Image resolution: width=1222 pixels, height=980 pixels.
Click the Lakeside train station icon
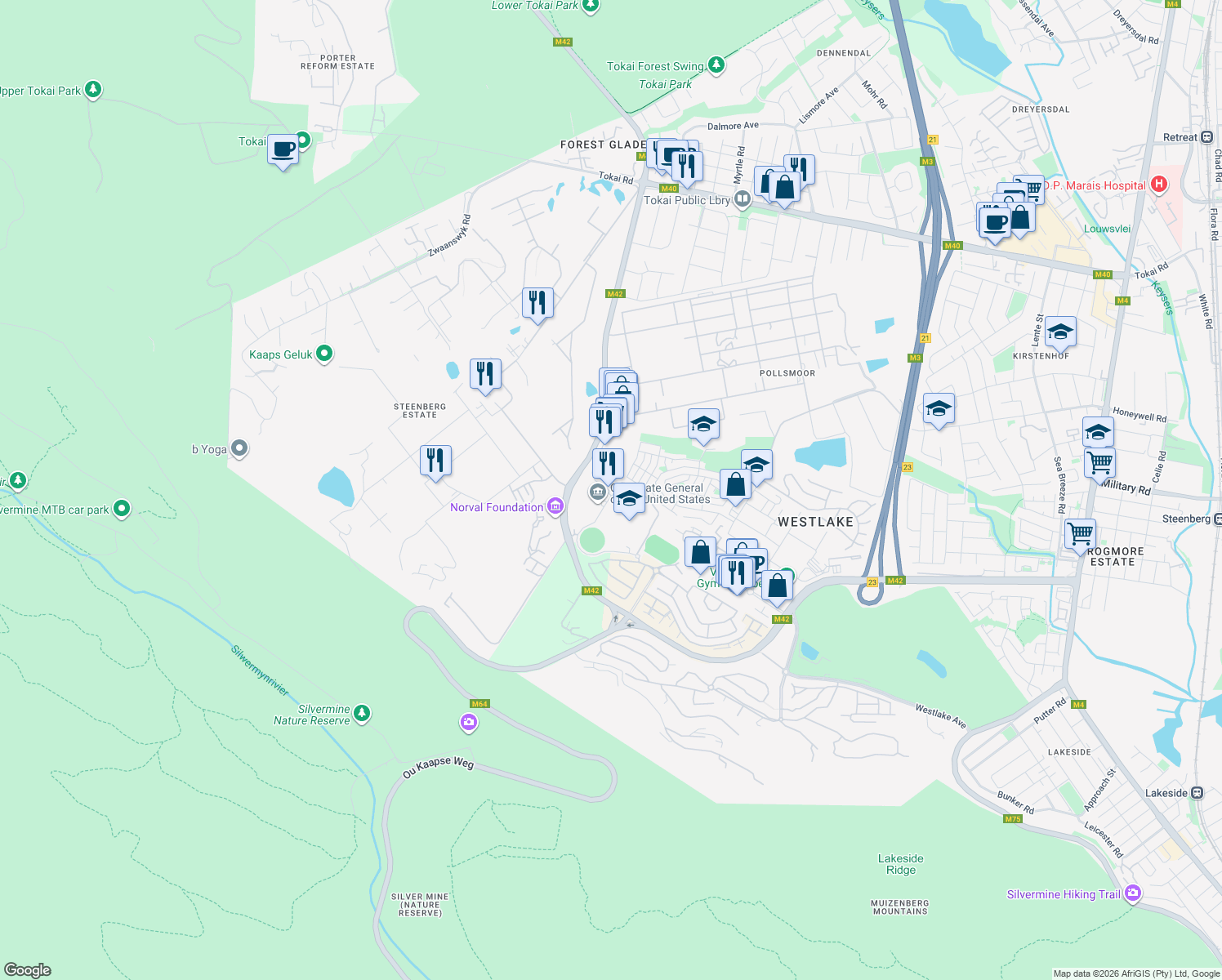click(x=1195, y=792)
